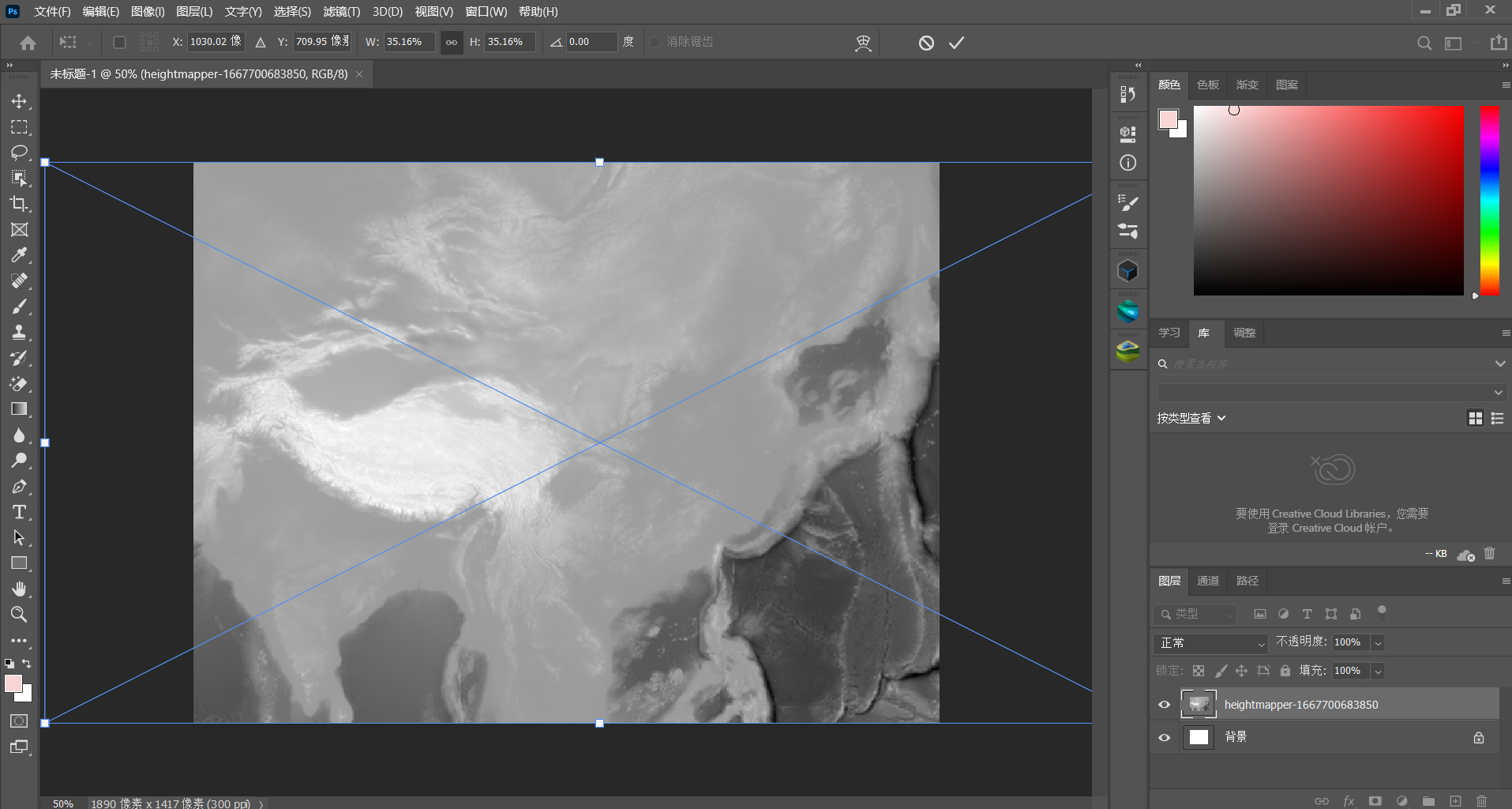1512x809 pixels.
Task: Open the layer filter 类型 dropdown
Action: coord(1195,614)
